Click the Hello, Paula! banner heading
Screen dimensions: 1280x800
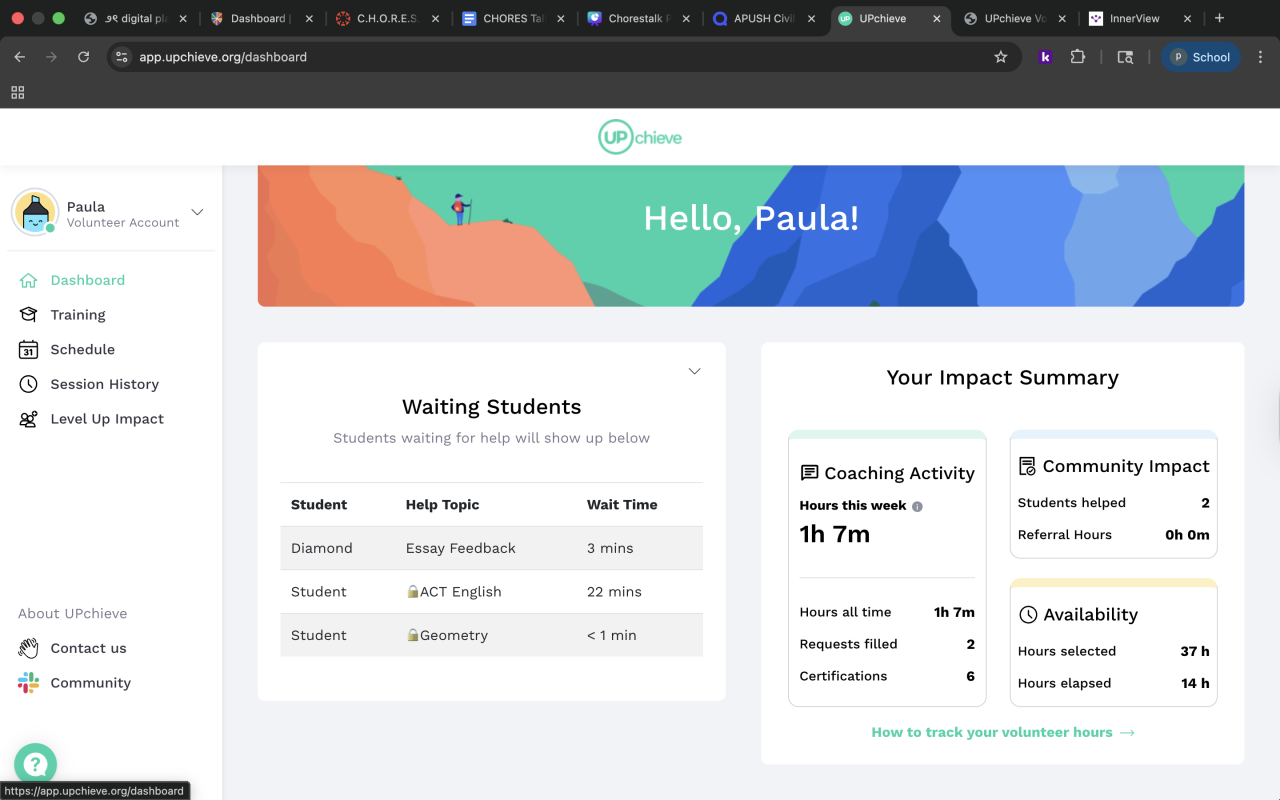point(751,218)
